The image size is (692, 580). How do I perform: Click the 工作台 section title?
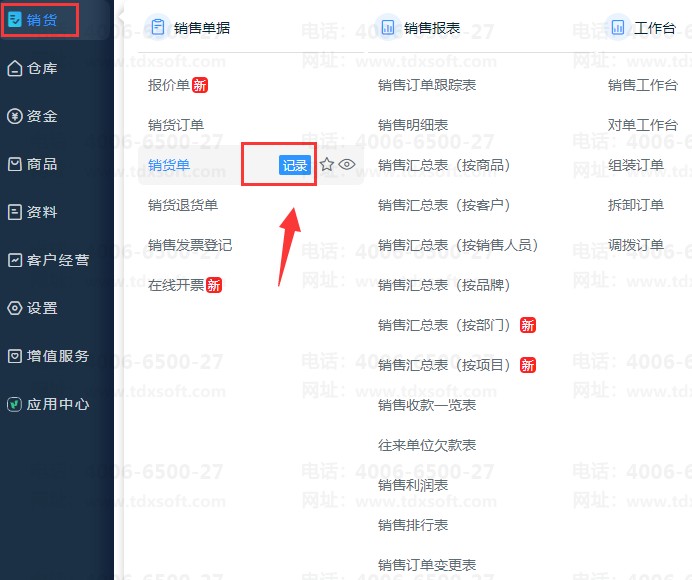coord(654,28)
